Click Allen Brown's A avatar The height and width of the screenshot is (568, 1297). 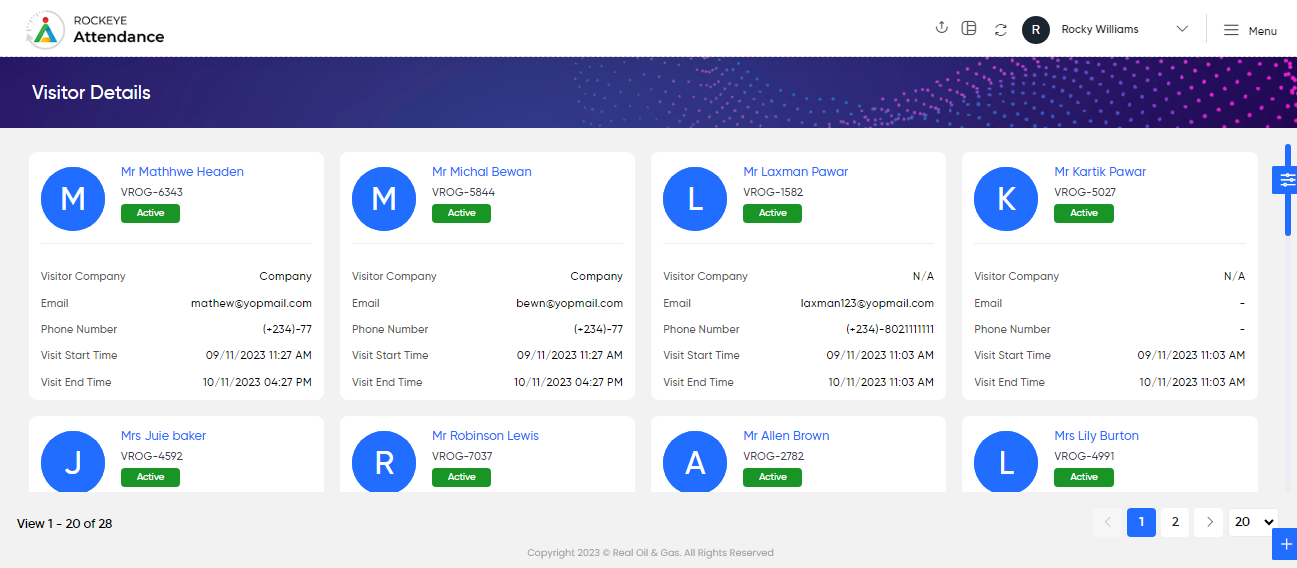695,462
